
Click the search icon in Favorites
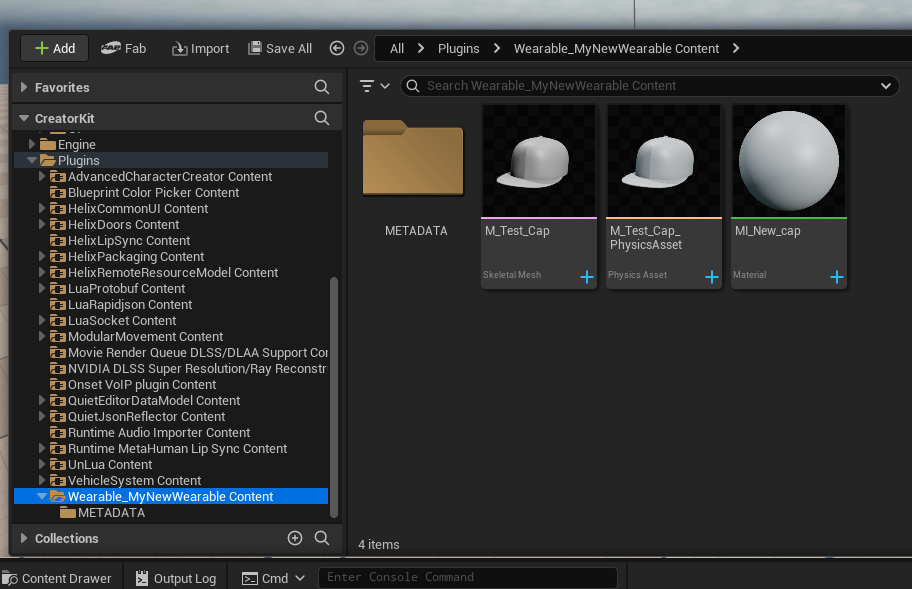pos(322,88)
